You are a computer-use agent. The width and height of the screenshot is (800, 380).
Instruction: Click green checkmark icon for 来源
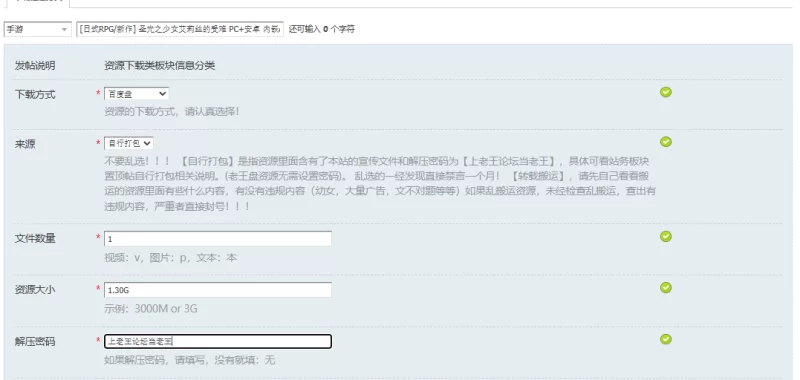pos(666,142)
